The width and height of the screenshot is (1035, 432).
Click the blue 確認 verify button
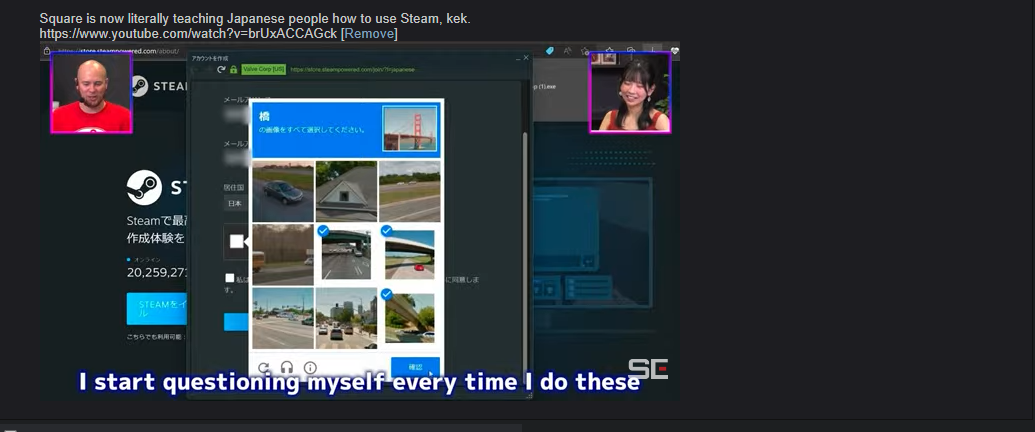(415, 367)
